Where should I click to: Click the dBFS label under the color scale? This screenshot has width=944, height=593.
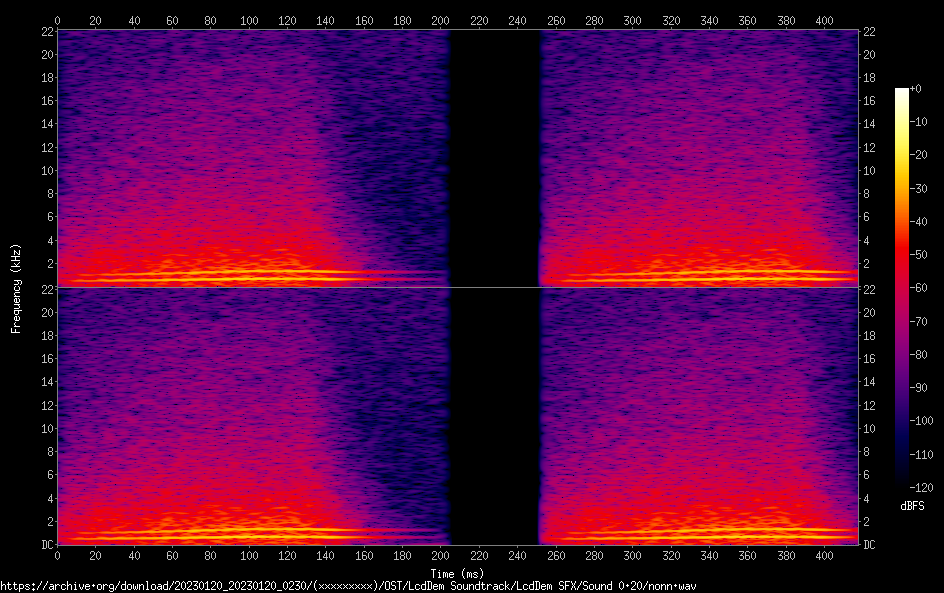pyautogui.click(x=912, y=506)
